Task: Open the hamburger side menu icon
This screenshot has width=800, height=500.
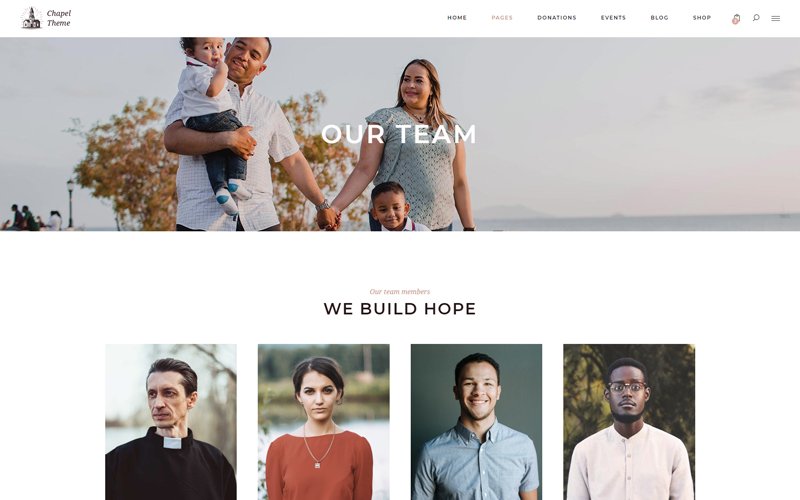Action: click(x=776, y=18)
